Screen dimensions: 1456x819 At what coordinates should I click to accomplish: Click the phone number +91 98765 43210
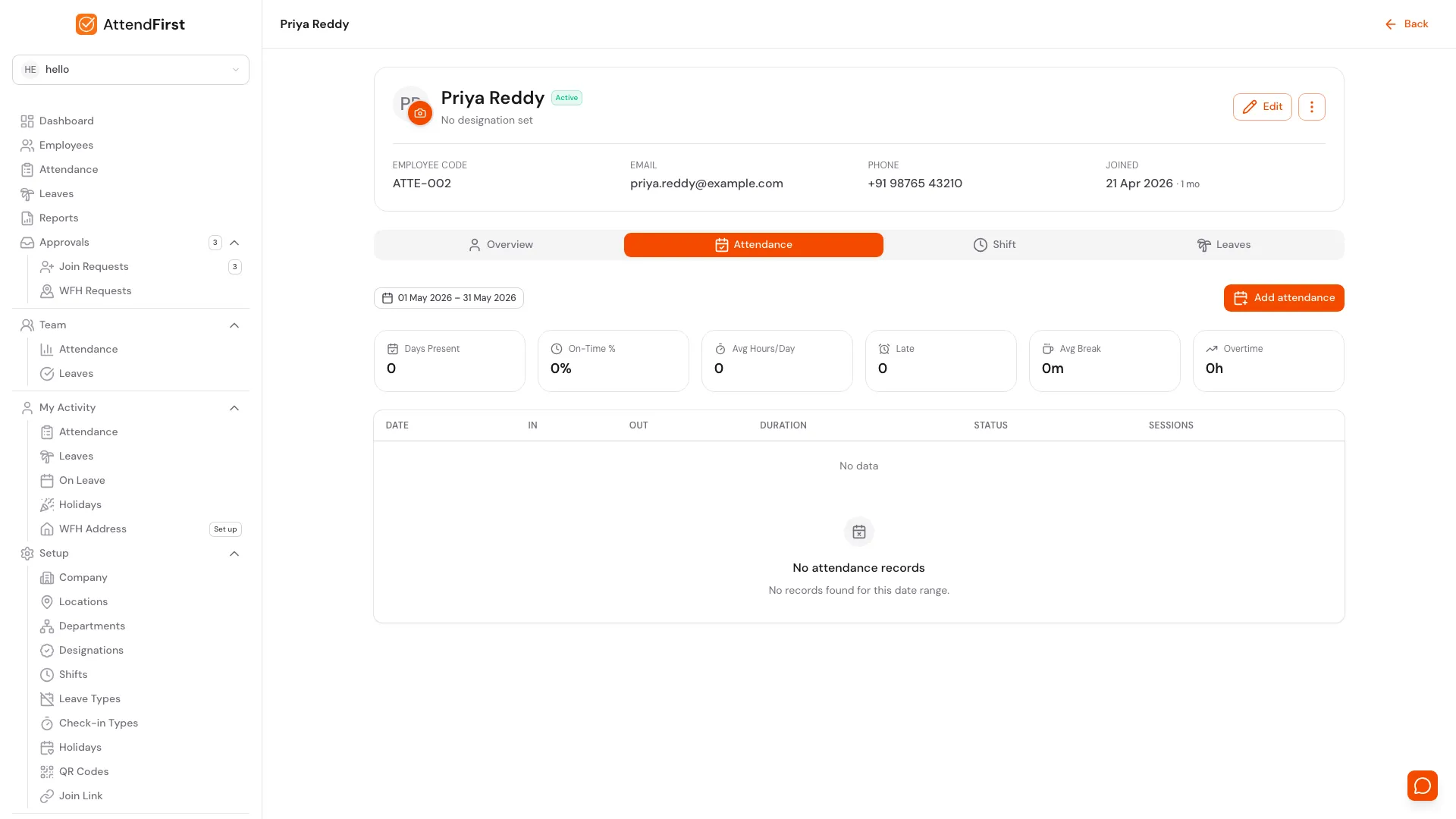915,184
